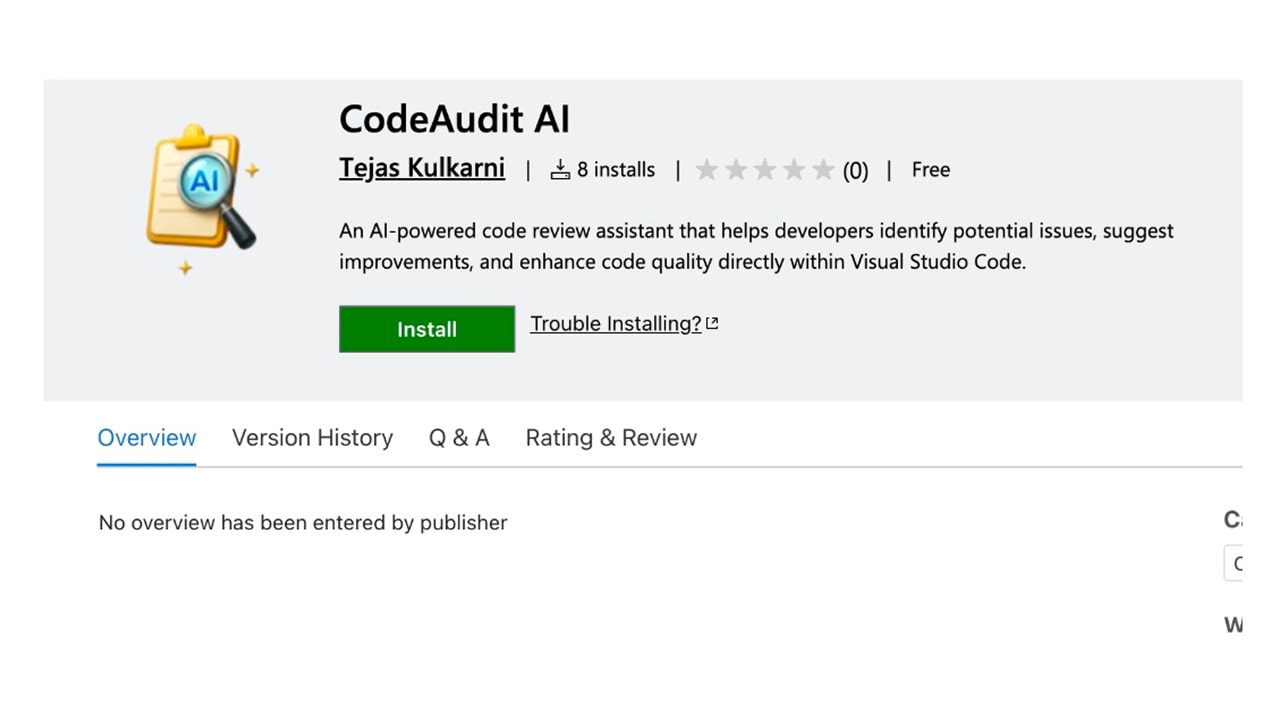
Task: Go to the Q & A tab
Action: (459, 438)
